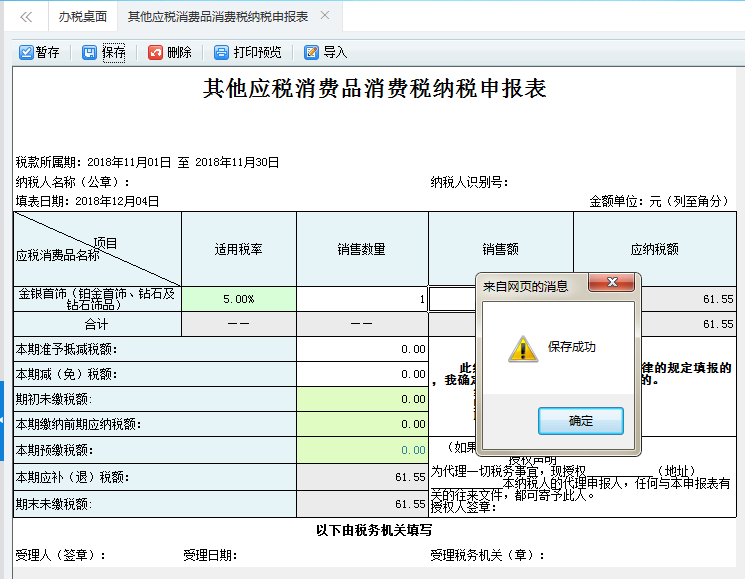Click the 销售数量 column header
This screenshot has width=745, height=579.
pos(362,249)
